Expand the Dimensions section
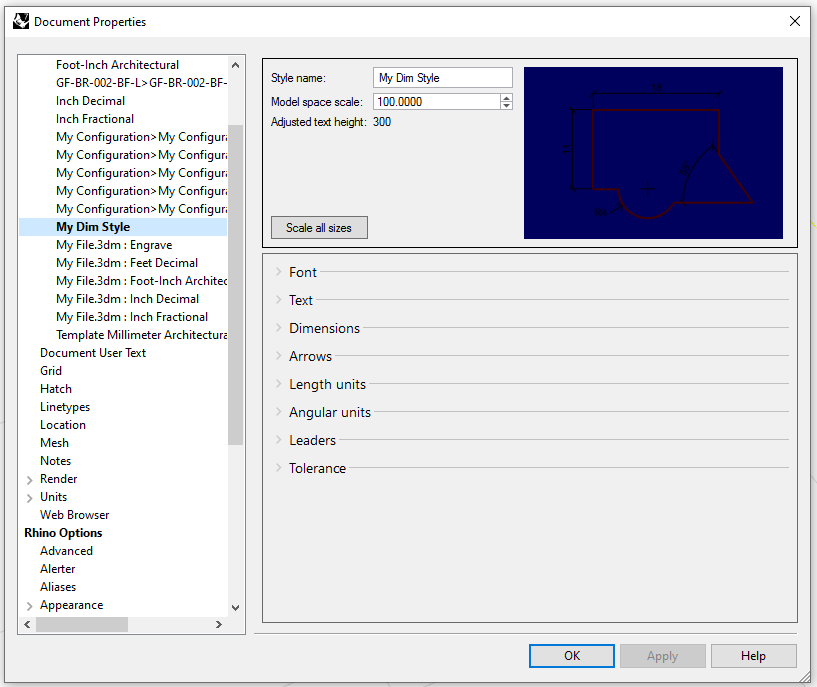Viewport: 817px width, 687px height. 323,328
